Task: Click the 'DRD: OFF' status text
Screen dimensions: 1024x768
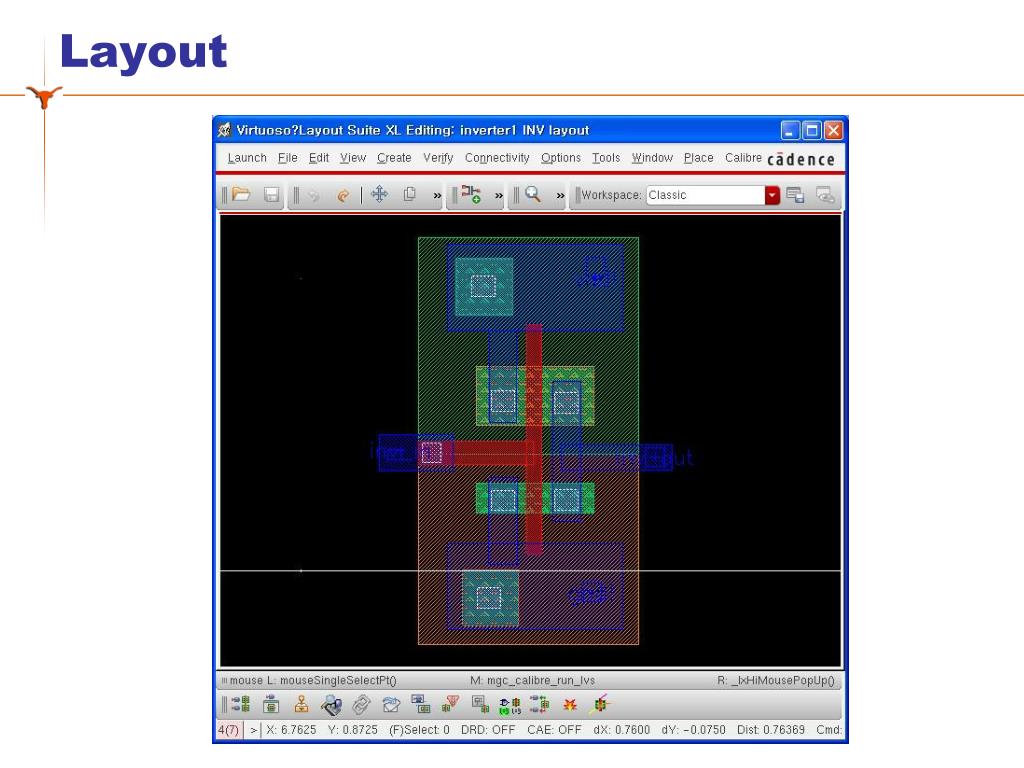Action: click(x=488, y=729)
